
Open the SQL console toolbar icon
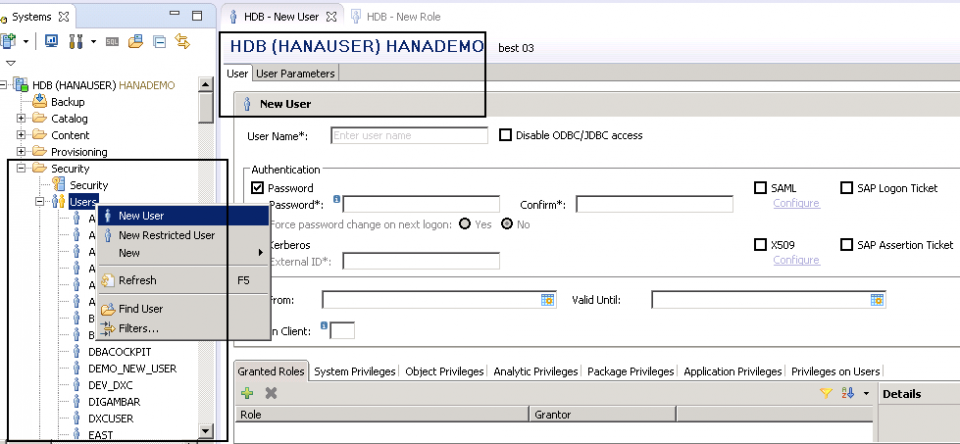tap(112, 42)
